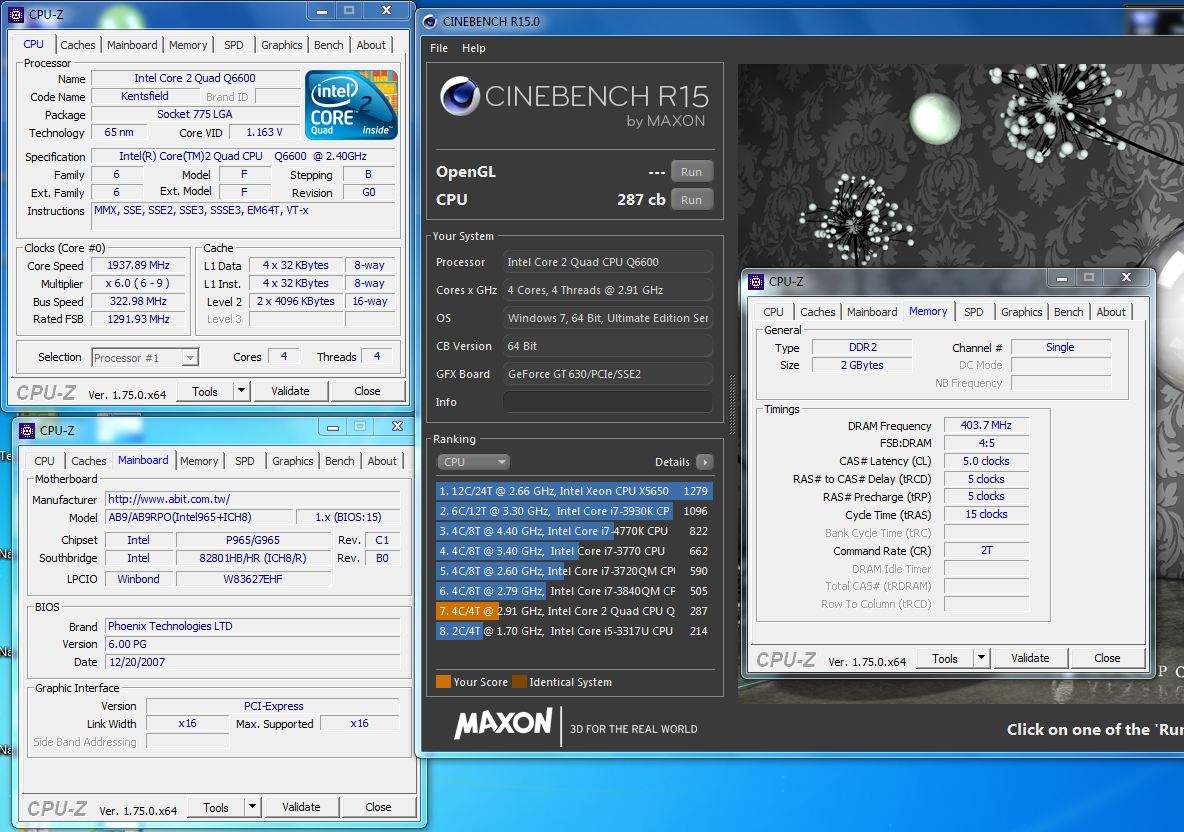
Task: Click CPU-Z app icon in top-left window title
Action: pyautogui.click(x=17, y=14)
